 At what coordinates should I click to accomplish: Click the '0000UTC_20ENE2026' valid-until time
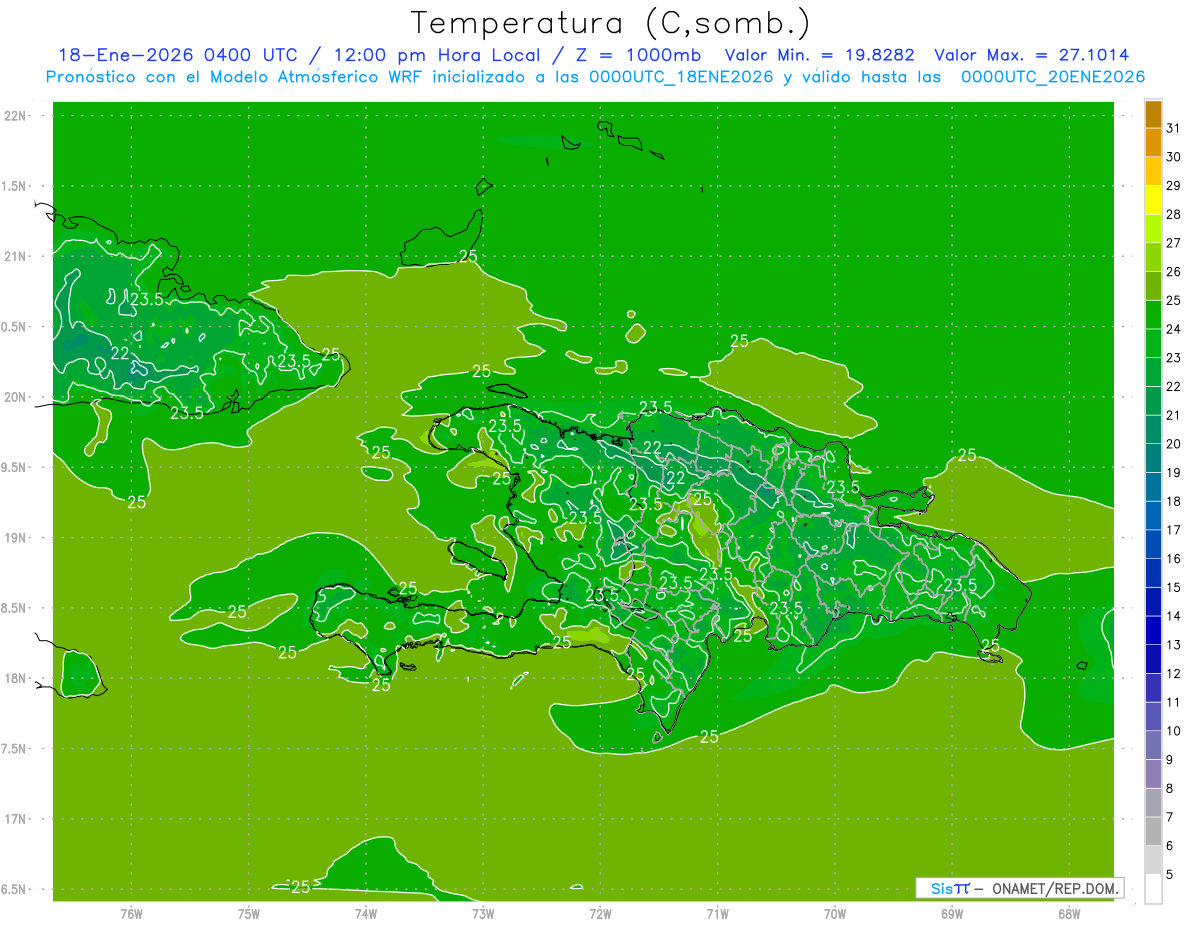(x=1053, y=77)
